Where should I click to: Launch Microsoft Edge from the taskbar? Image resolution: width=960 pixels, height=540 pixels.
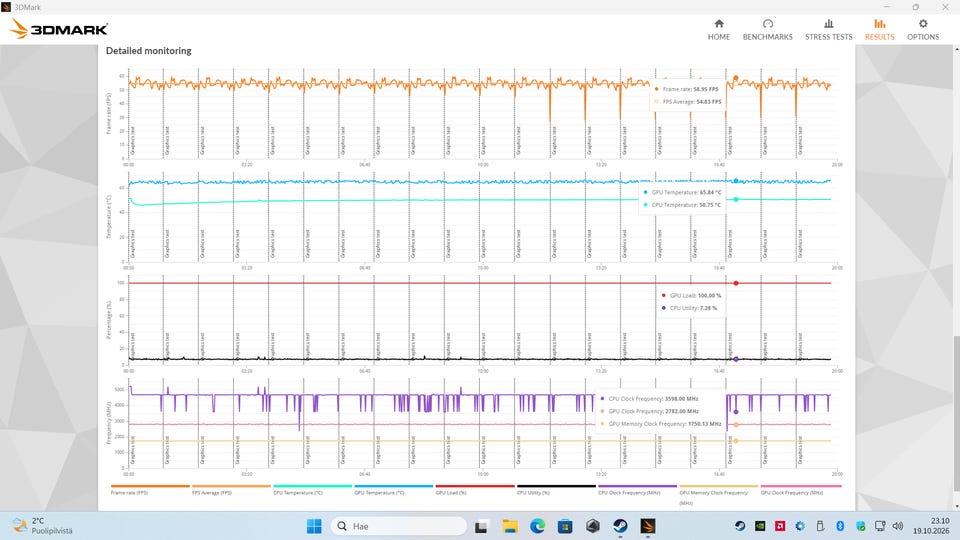tap(538, 526)
